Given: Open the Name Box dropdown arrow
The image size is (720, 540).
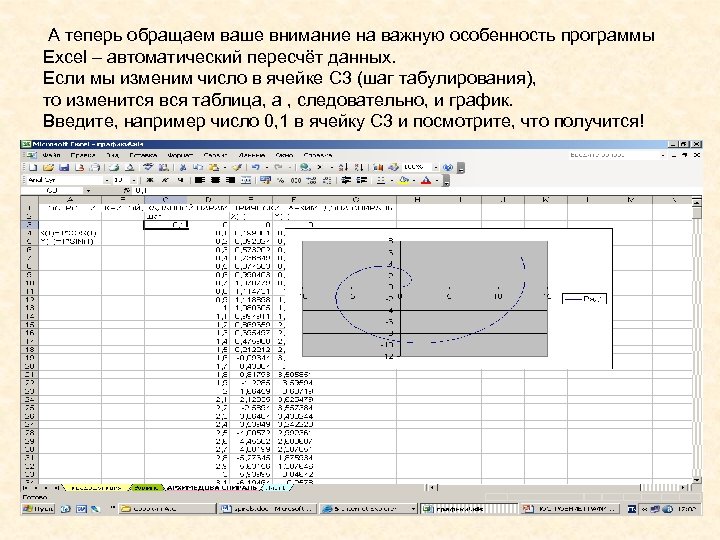Looking at the screenshot, I should coord(88,191).
